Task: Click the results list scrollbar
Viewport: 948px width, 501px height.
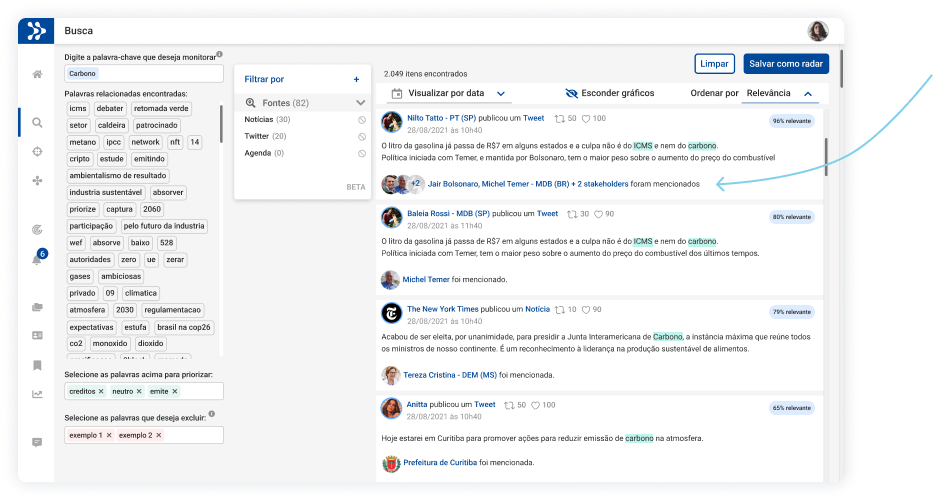Action: (826, 157)
